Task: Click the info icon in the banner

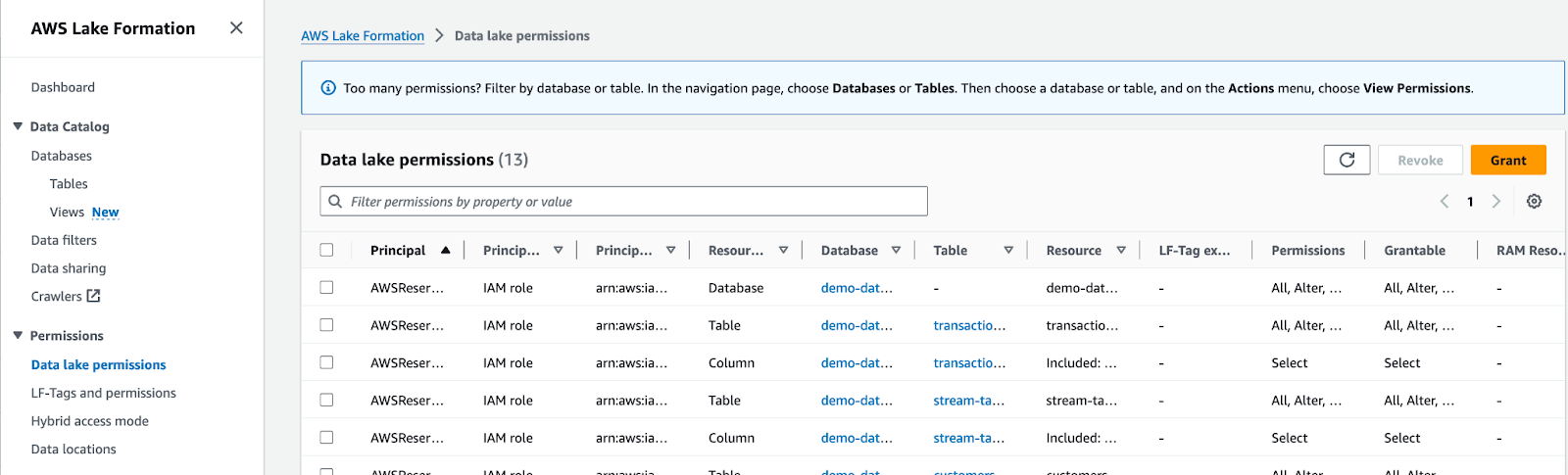Action: pyautogui.click(x=329, y=88)
